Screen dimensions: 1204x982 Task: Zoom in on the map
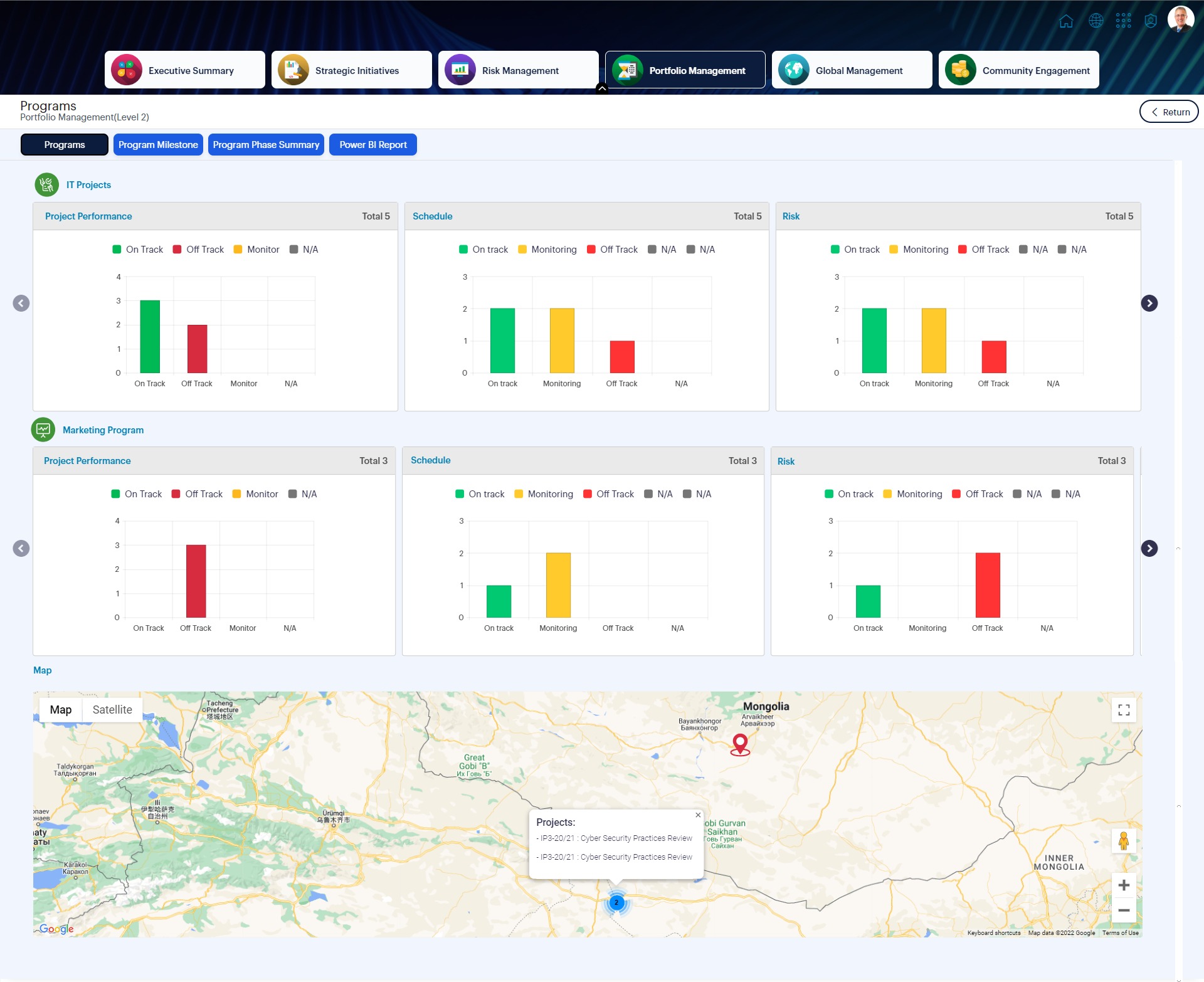point(1123,885)
